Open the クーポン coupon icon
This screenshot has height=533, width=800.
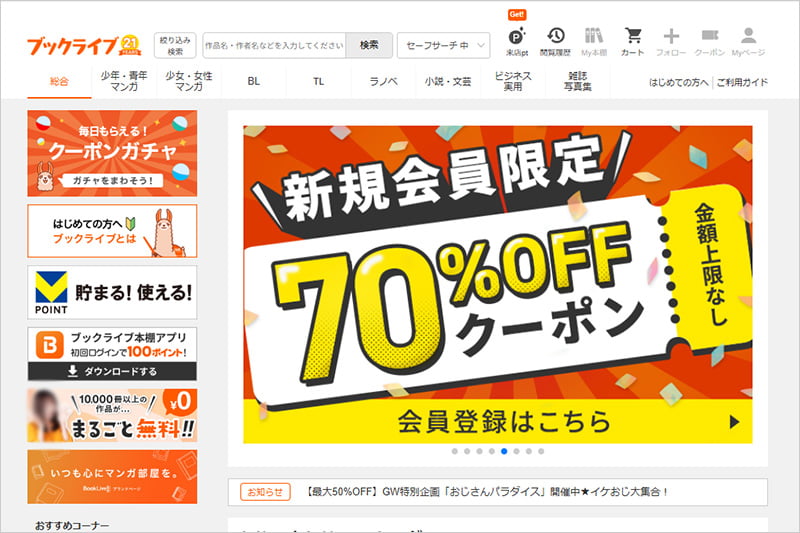coord(710,35)
